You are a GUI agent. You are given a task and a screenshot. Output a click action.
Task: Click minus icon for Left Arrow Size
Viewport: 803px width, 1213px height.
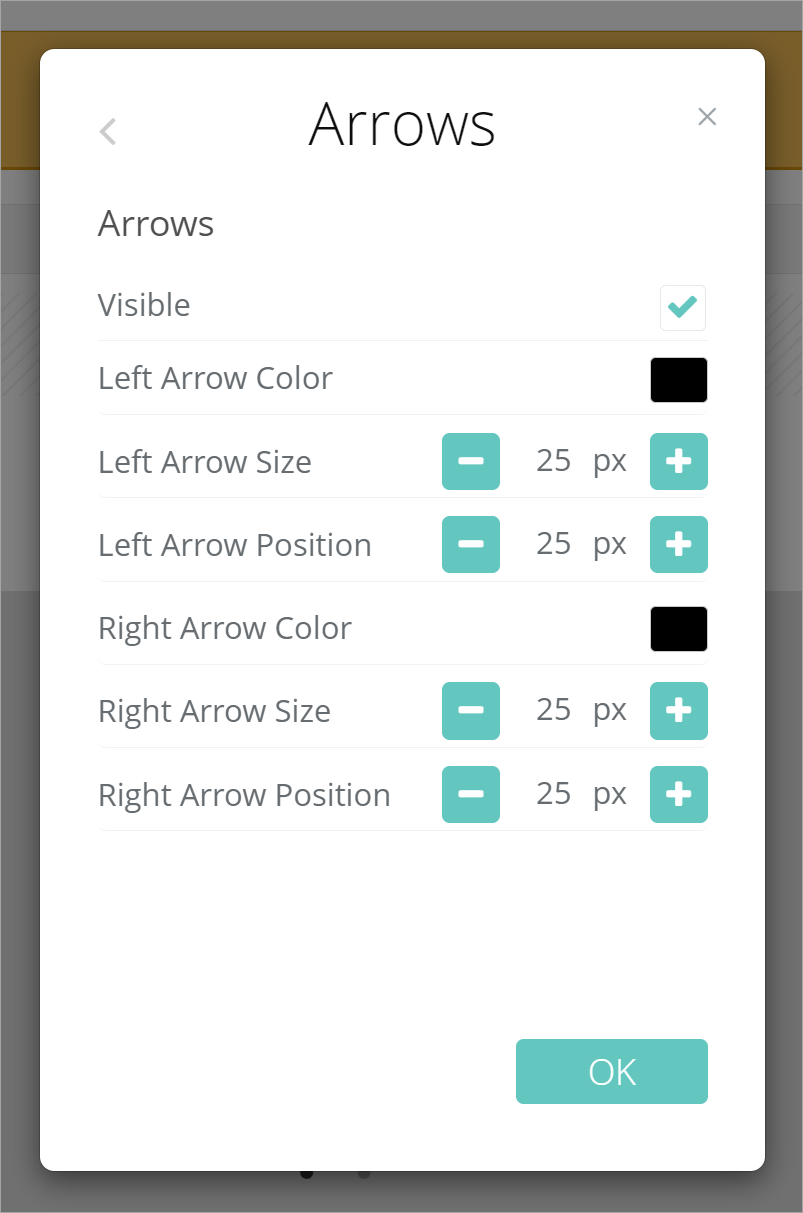(x=471, y=462)
